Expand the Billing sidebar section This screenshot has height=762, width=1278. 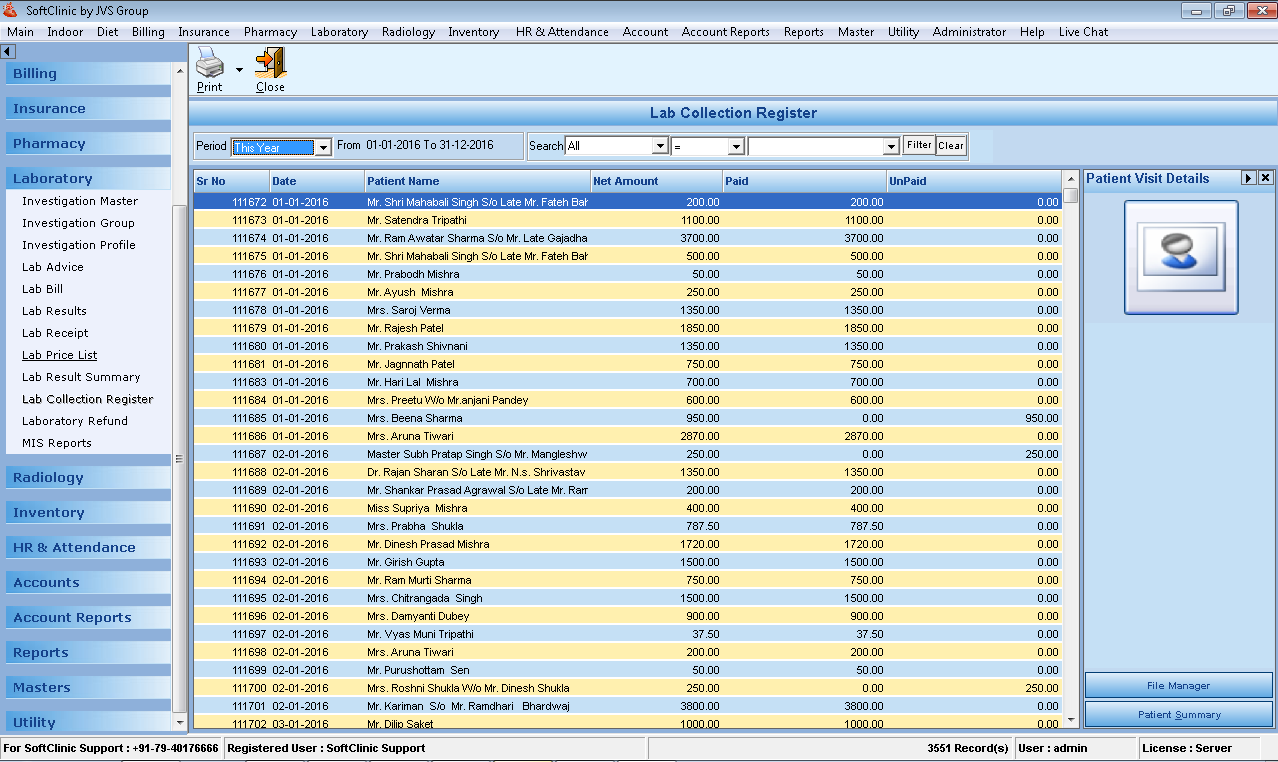pos(88,74)
